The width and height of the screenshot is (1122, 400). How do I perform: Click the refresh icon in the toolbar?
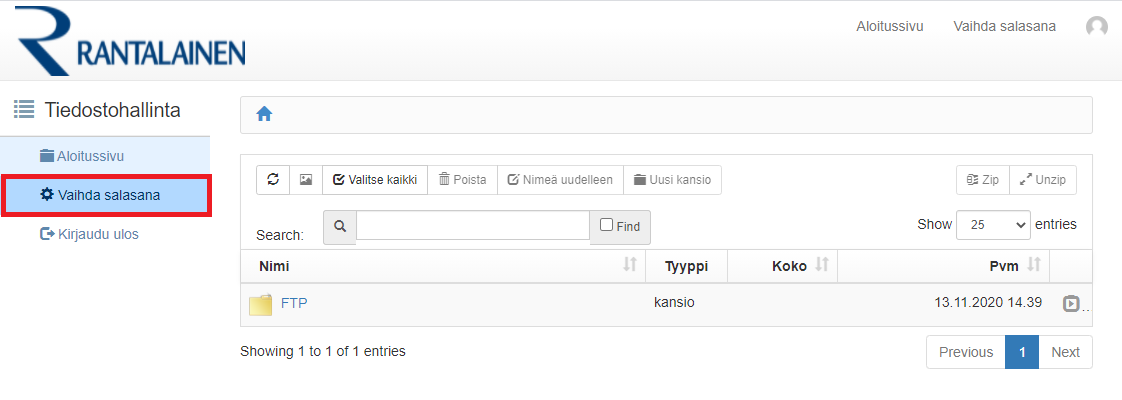[x=273, y=180]
